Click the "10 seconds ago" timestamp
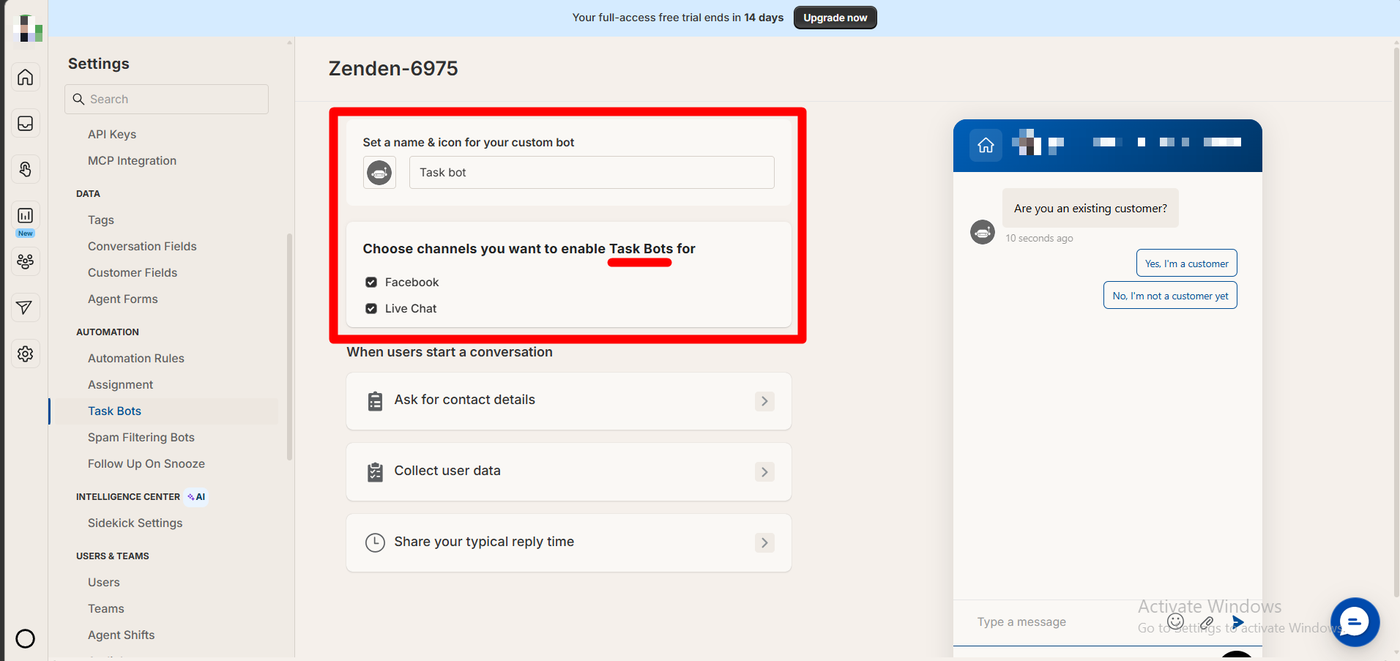Viewport: 1400px width, 661px height. [1039, 239]
